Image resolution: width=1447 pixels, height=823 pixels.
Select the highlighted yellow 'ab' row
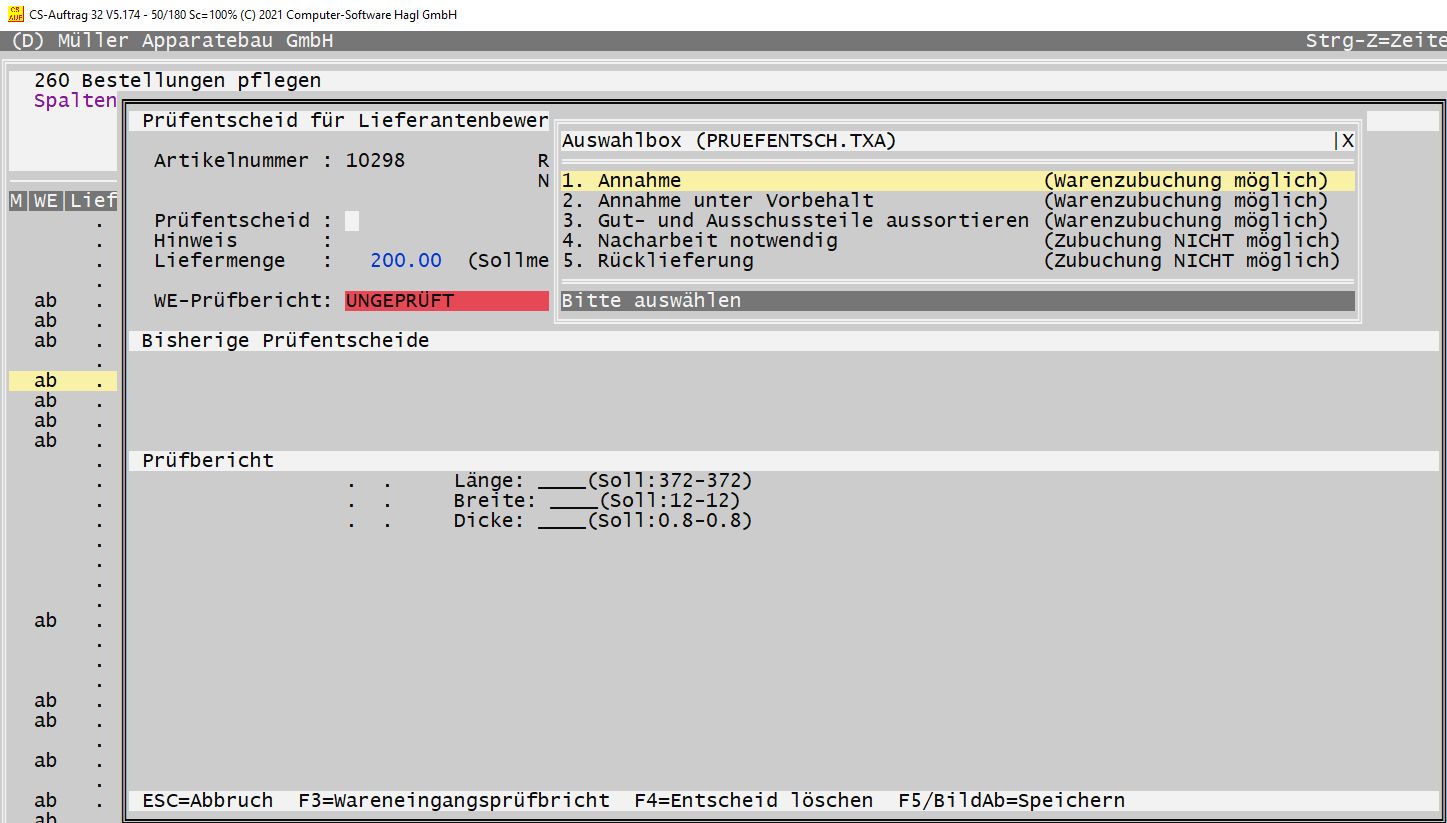62,381
